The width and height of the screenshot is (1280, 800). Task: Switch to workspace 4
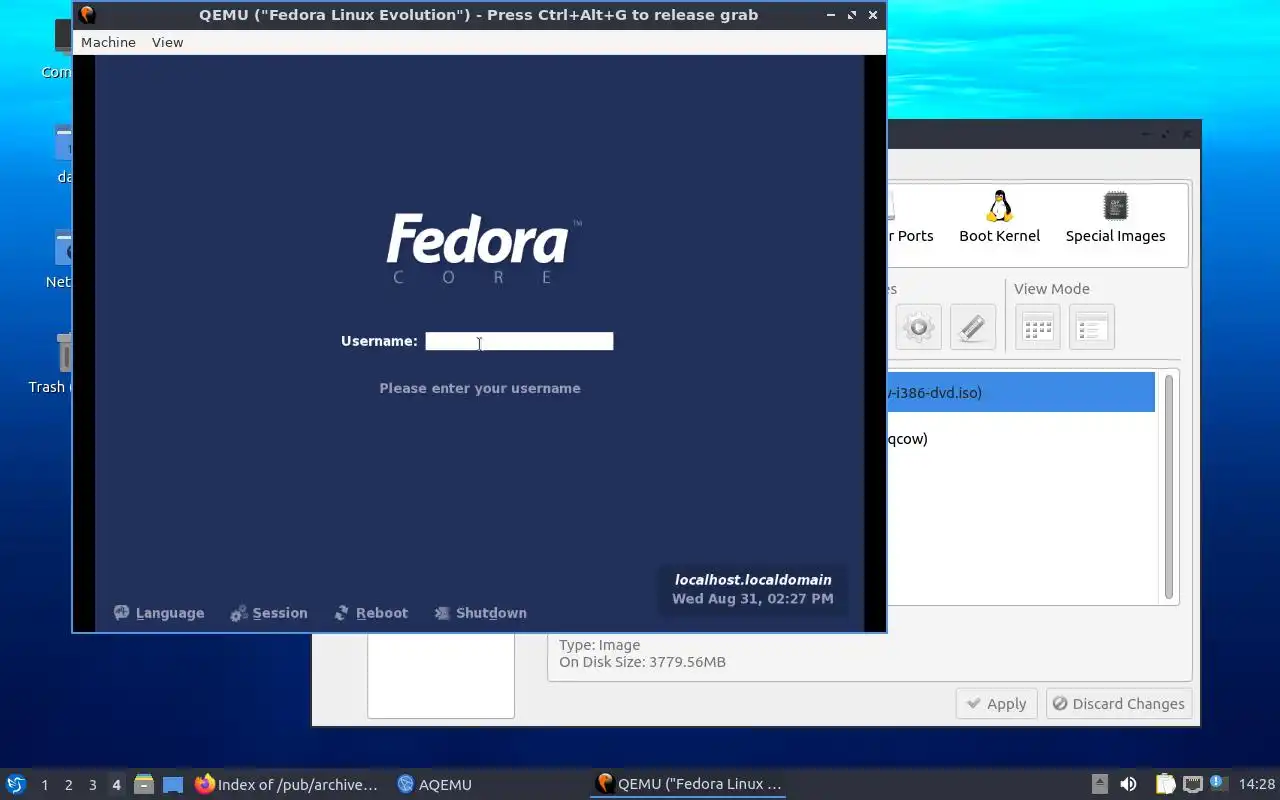(x=116, y=785)
